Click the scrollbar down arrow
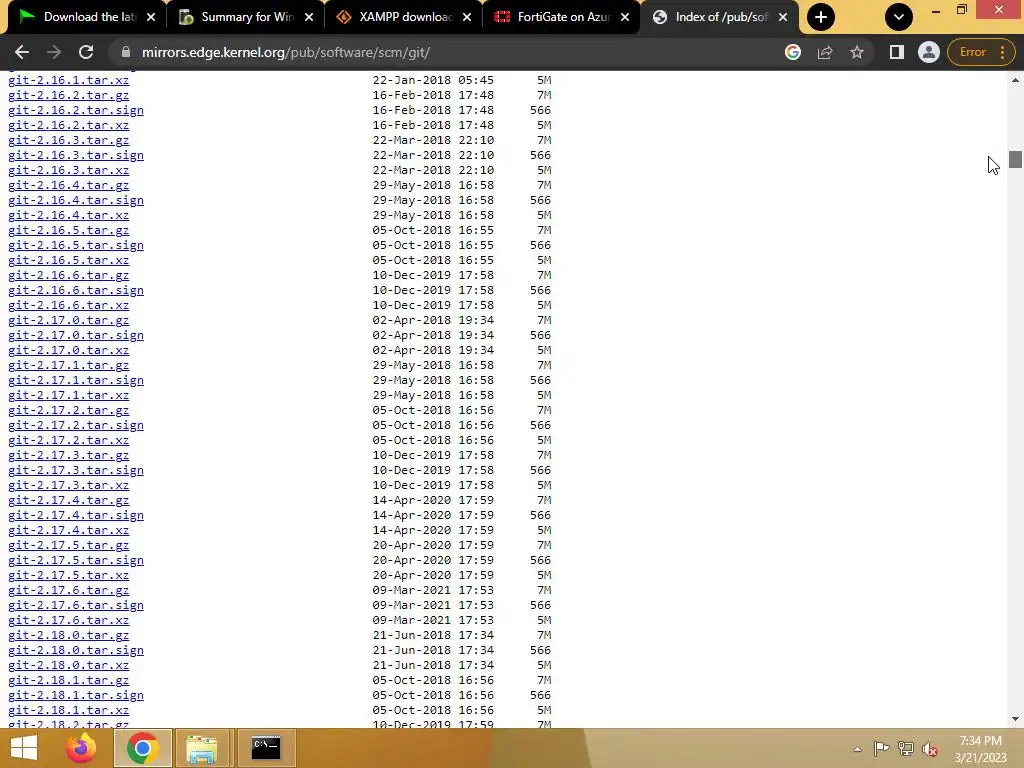 [1015, 719]
